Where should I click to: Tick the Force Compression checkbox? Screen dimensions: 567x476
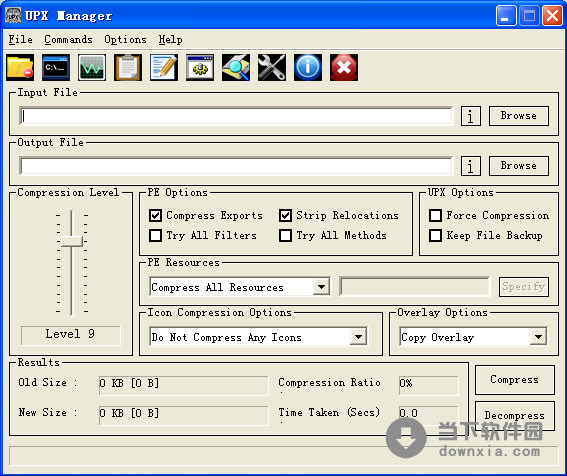435,216
